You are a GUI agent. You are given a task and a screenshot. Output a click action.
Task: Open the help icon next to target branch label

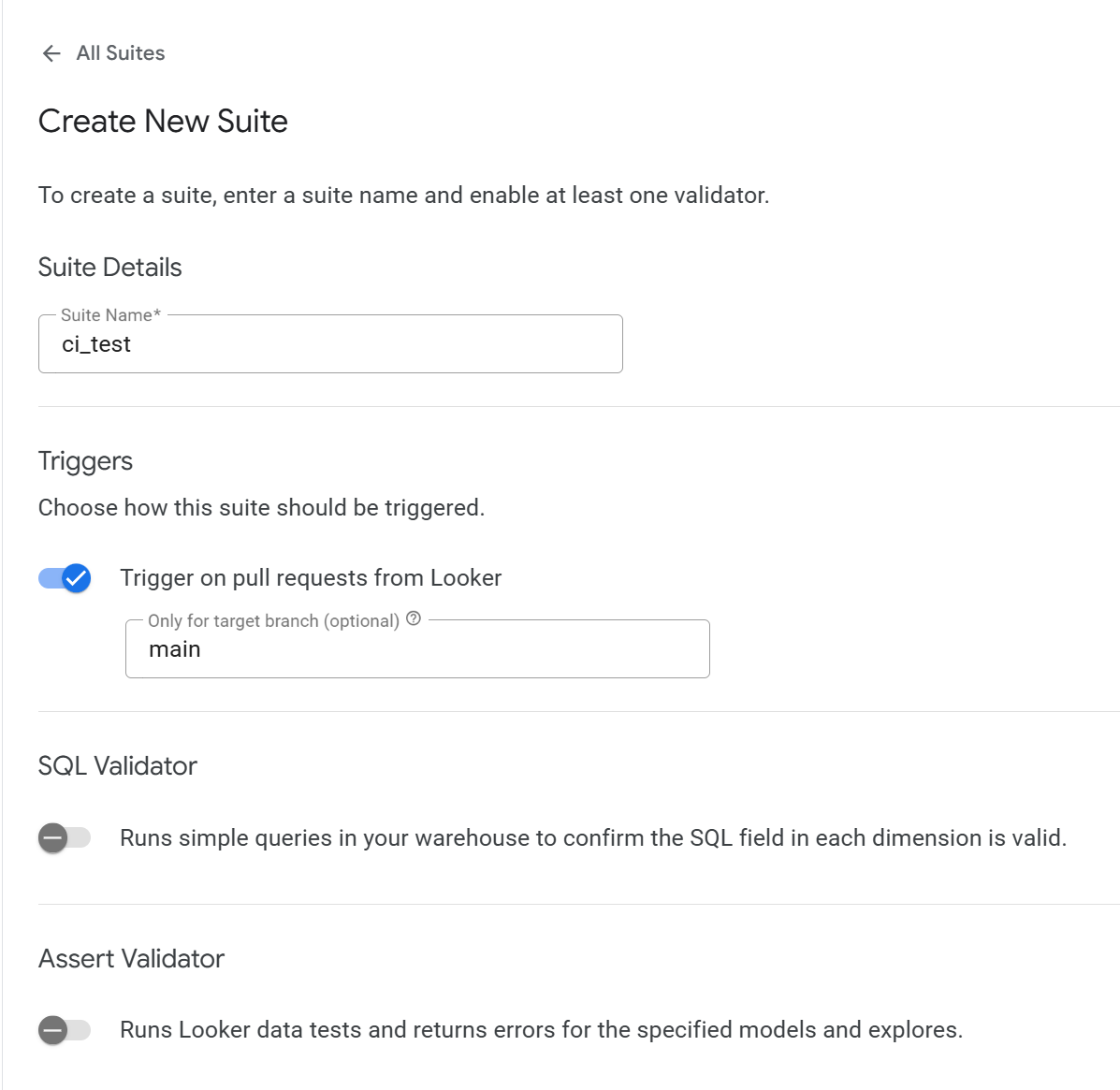click(x=414, y=618)
